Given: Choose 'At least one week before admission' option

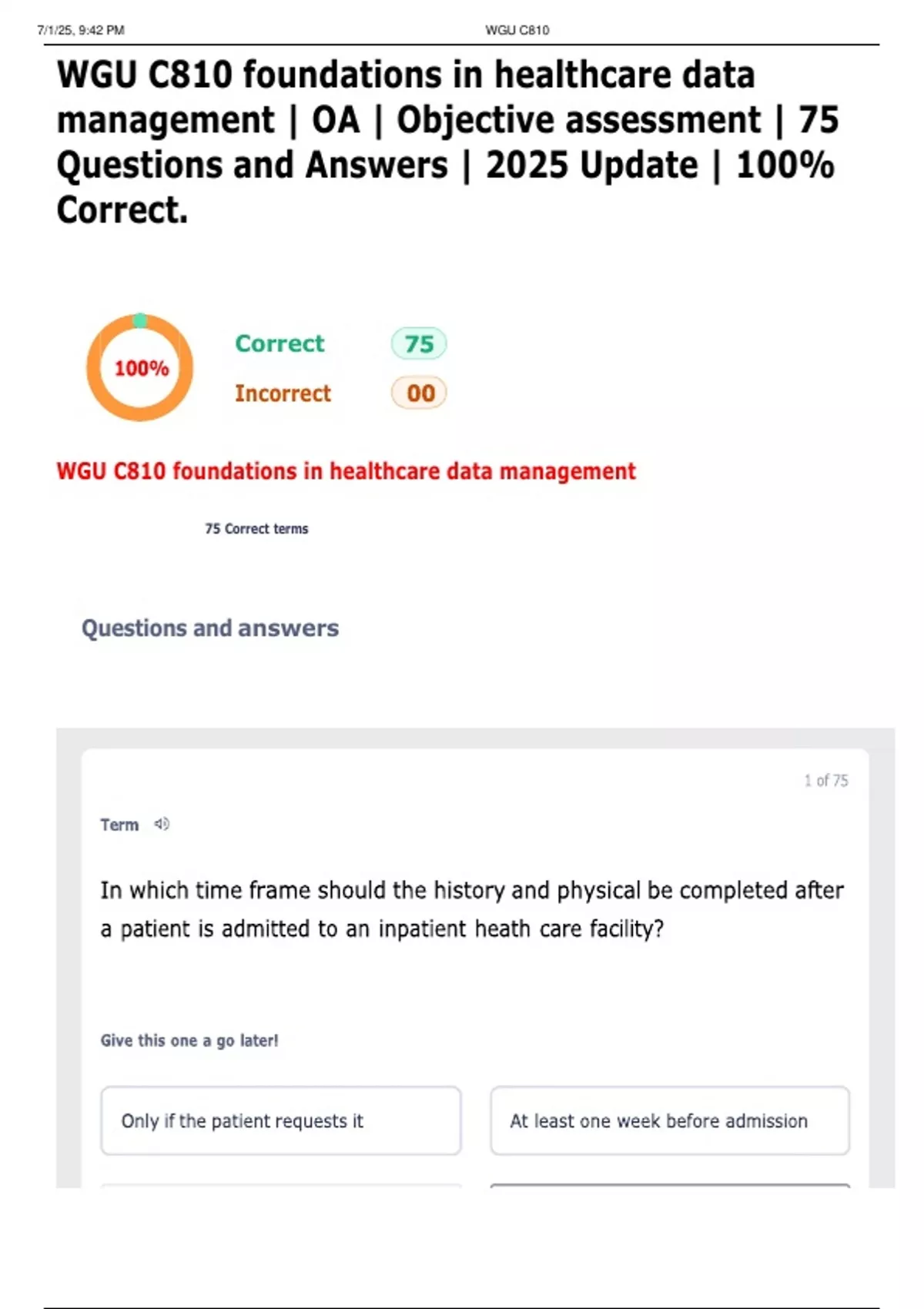Looking at the screenshot, I should [670, 1120].
